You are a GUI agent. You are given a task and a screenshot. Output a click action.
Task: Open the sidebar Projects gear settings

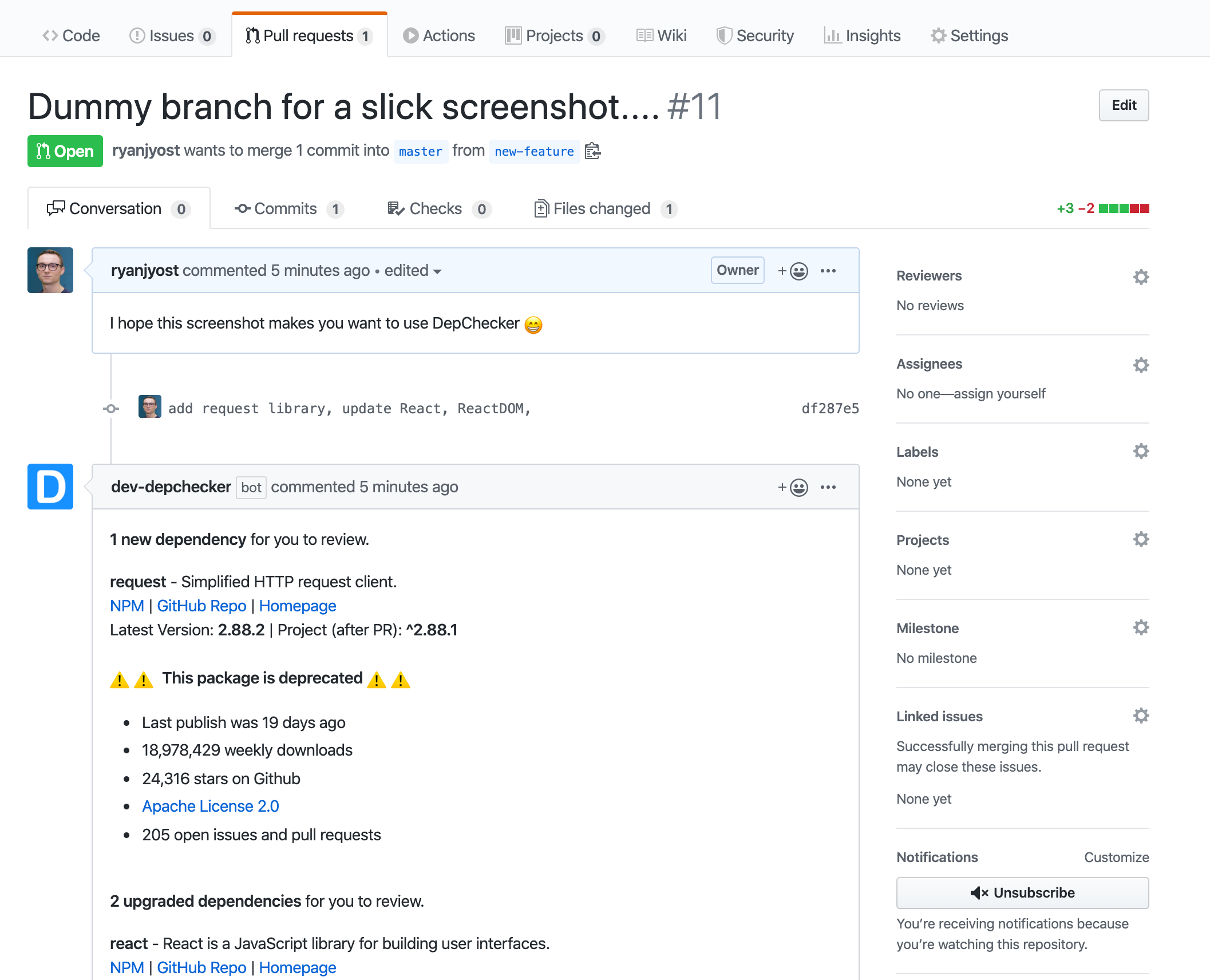(x=1141, y=539)
